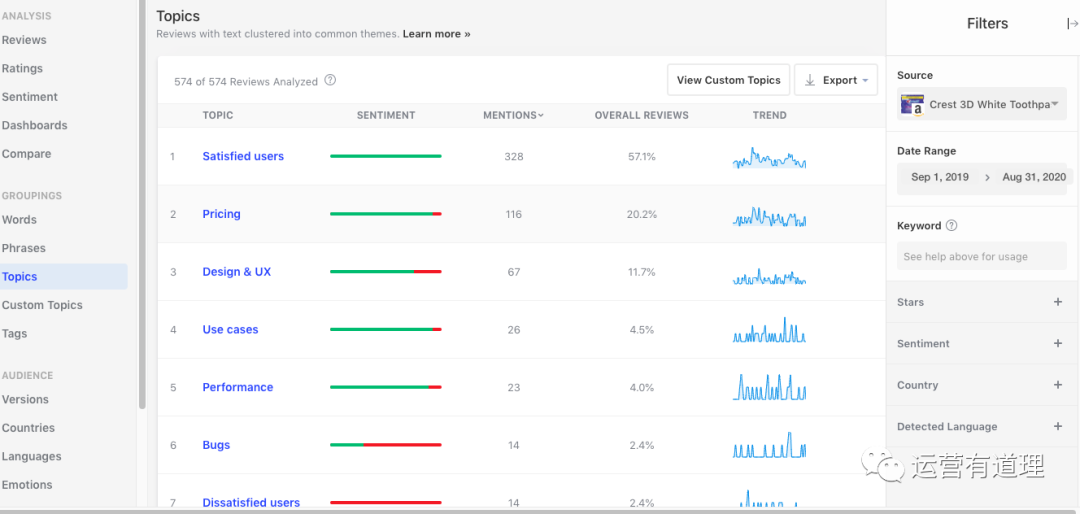Click the Bugs sentiment bar

[385, 445]
